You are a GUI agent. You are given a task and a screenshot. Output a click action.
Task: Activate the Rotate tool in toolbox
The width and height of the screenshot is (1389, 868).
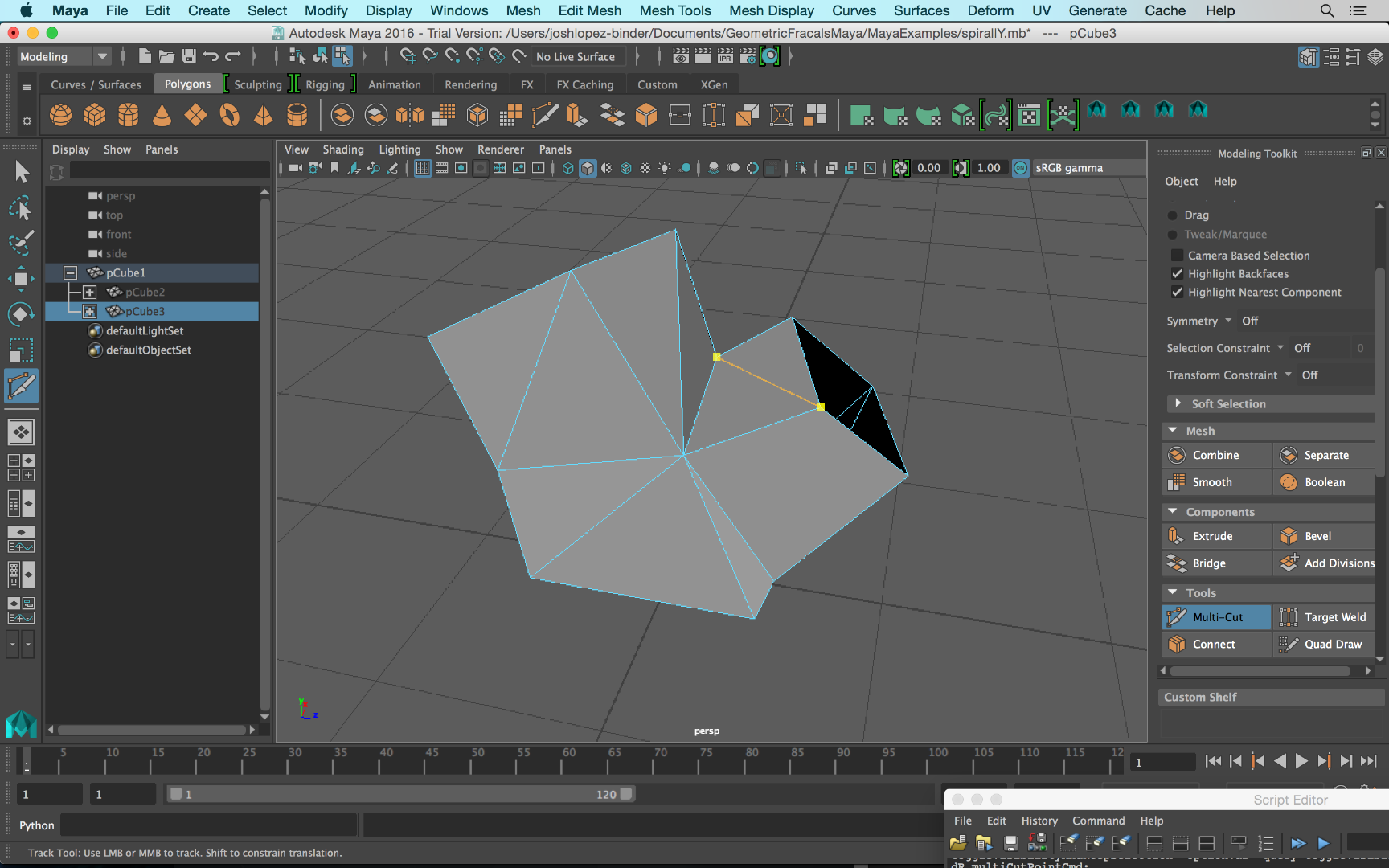[21, 314]
